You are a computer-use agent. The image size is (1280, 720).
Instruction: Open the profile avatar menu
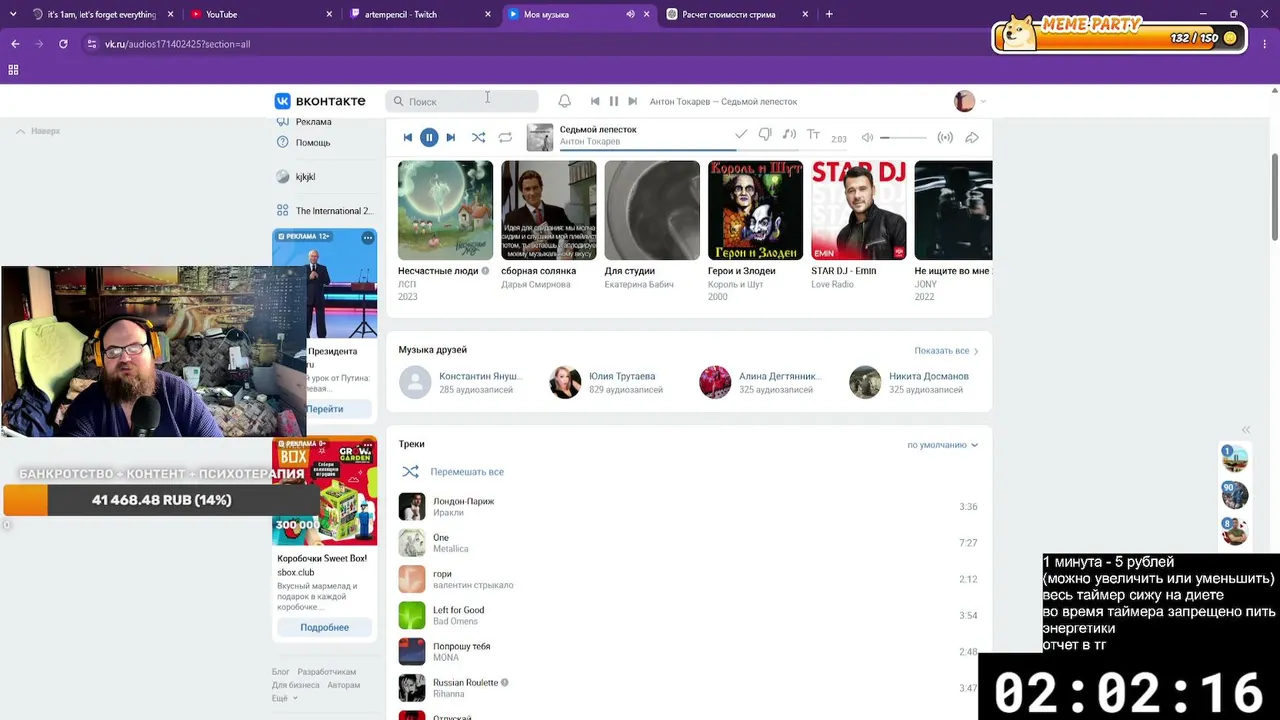point(969,101)
